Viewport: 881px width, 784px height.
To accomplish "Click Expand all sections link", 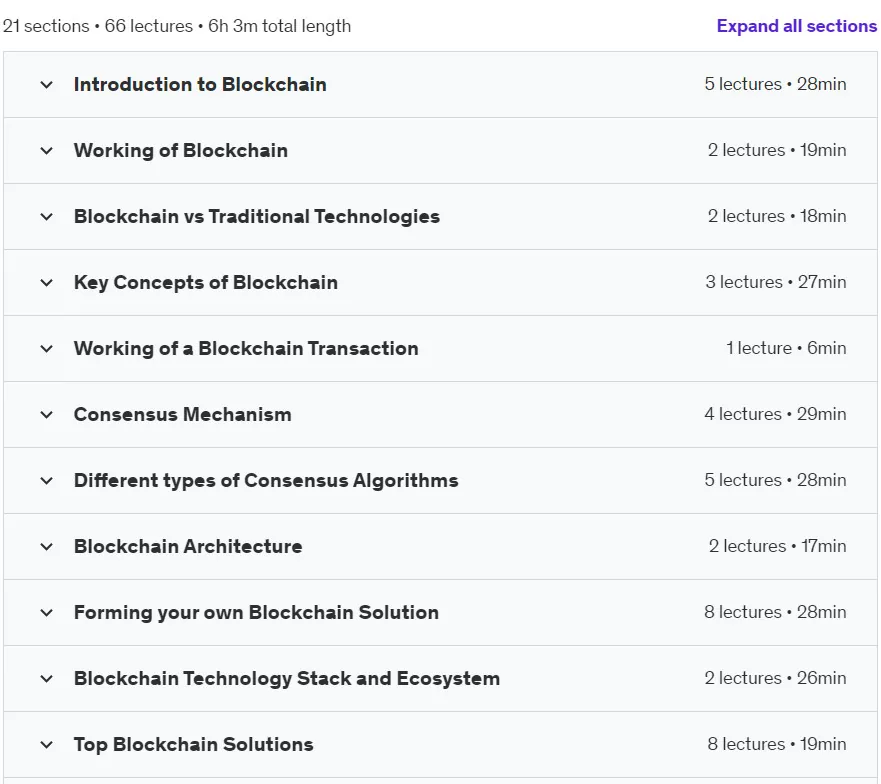I will 797,26.
